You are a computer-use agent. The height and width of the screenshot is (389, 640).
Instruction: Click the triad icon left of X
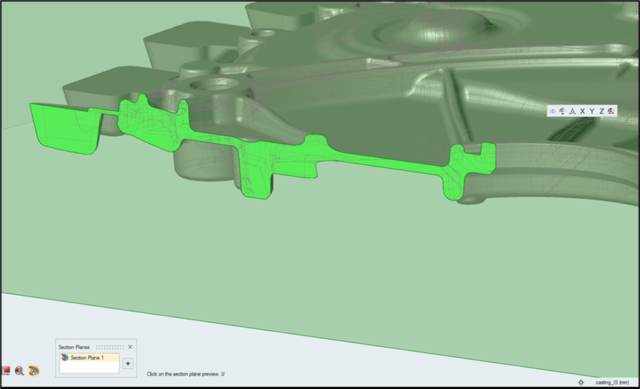[572, 111]
